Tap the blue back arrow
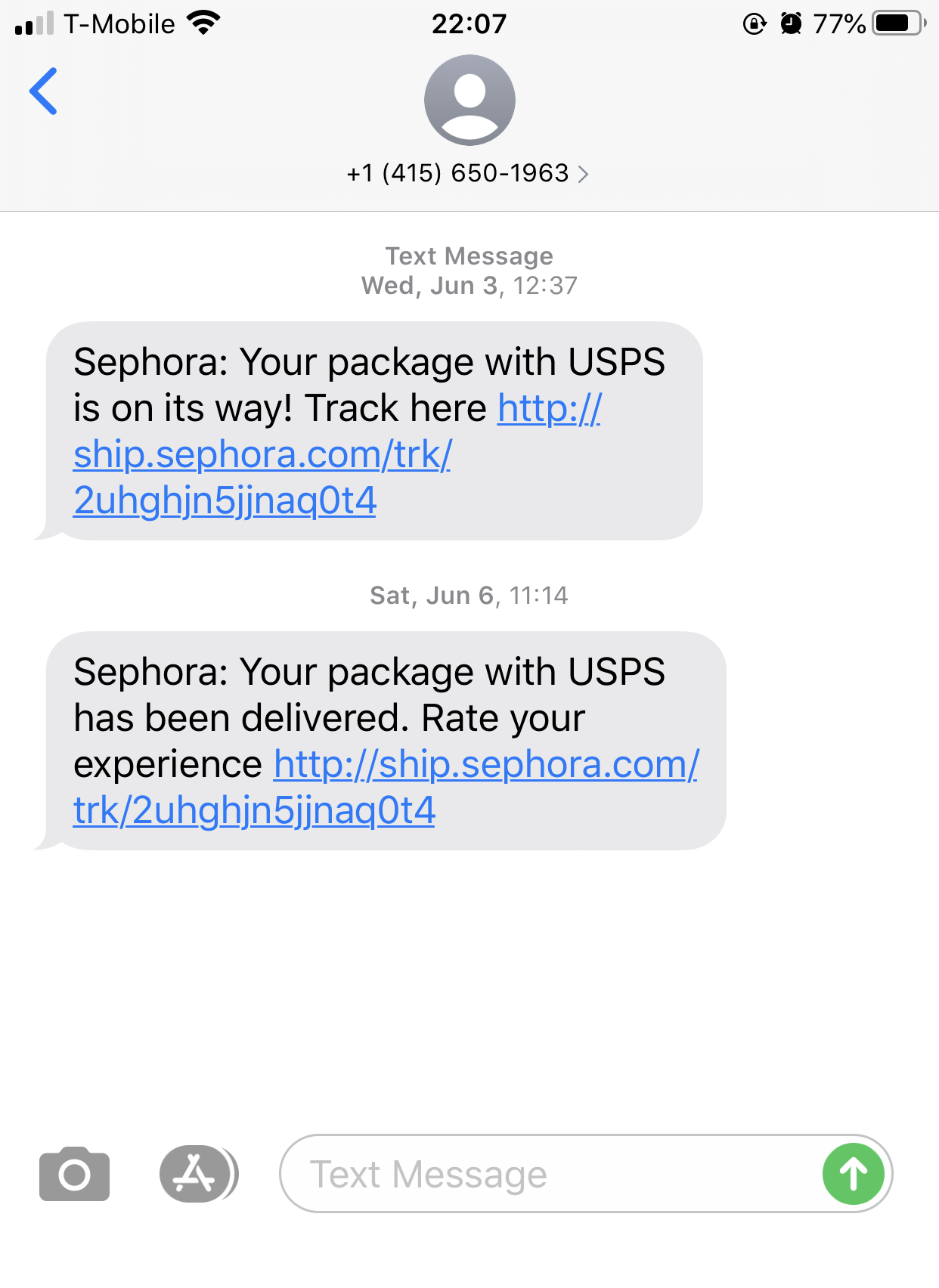This screenshot has height=1288, width=939. [x=43, y=91]
